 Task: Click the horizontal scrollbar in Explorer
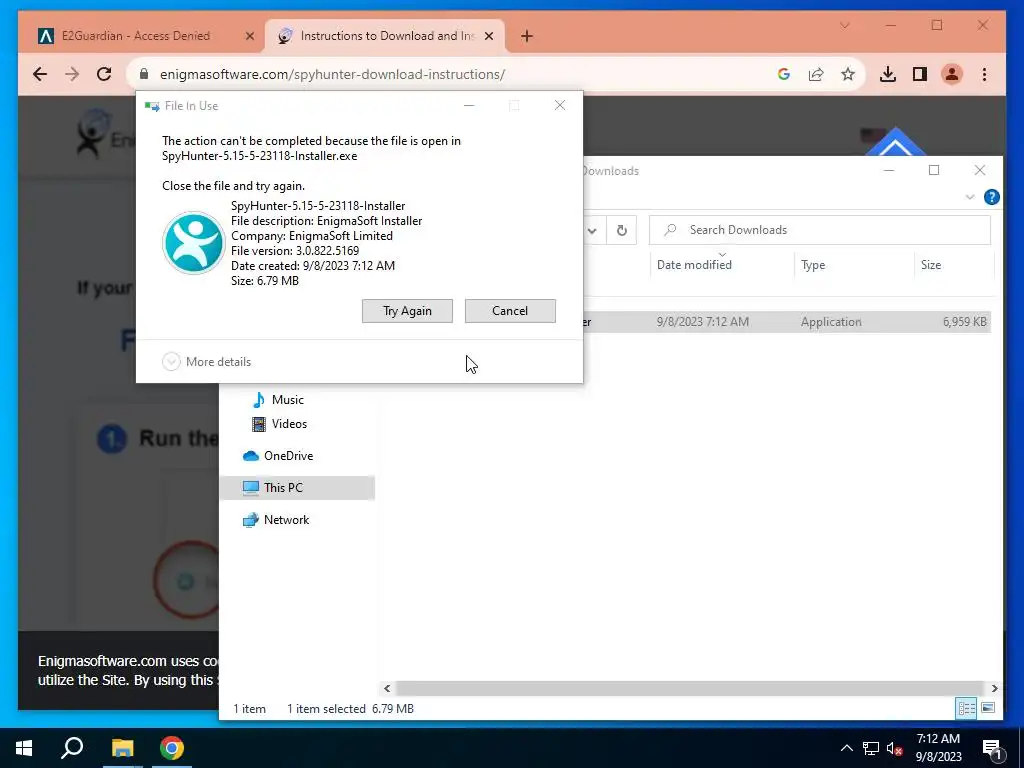(x=690, y=688)
